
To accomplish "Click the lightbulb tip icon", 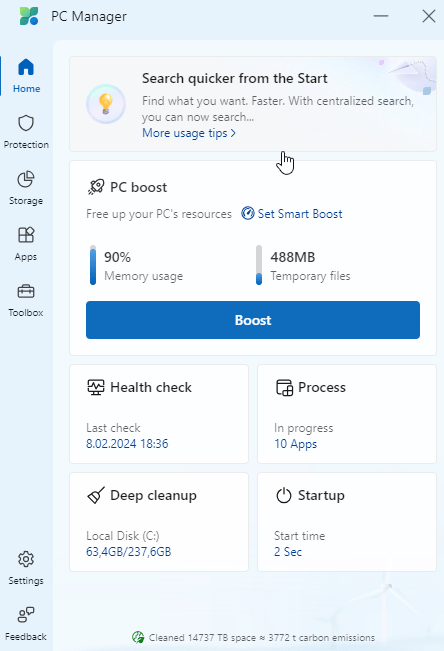I will [106, 104].
